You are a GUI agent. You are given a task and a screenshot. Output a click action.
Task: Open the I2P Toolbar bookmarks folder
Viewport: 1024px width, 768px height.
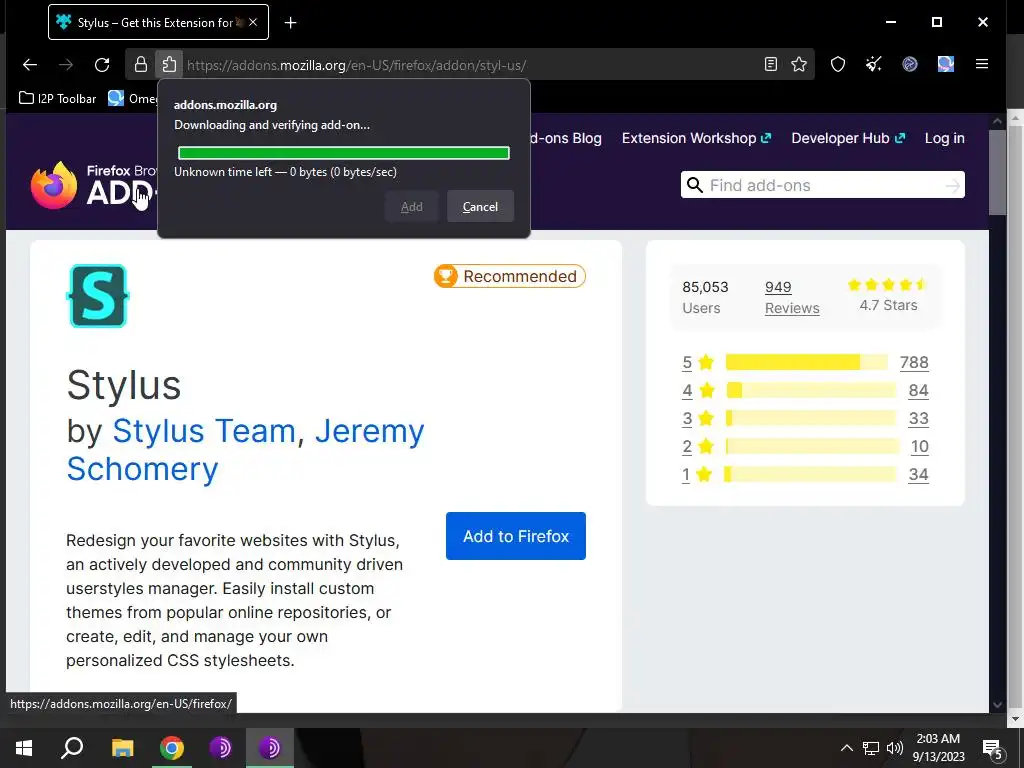pos(57,99)
